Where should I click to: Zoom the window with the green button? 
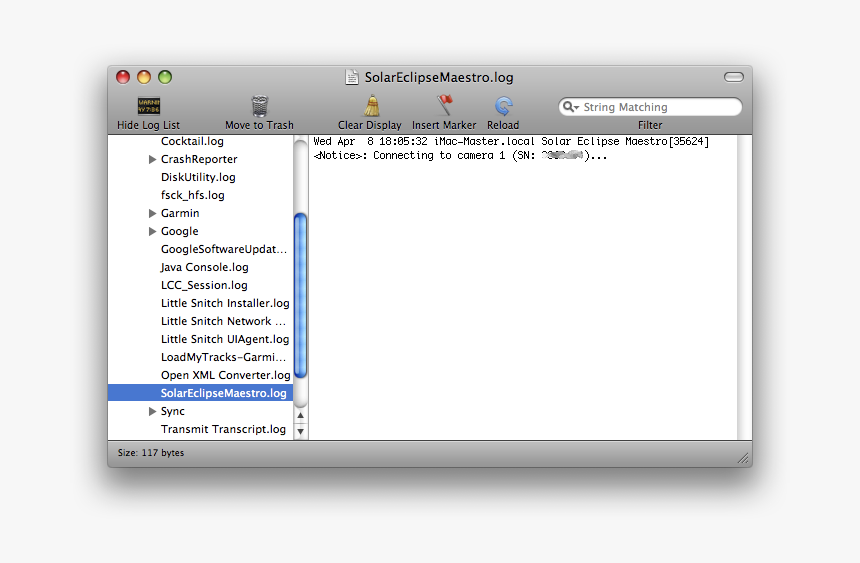click(x=165, y=77)
